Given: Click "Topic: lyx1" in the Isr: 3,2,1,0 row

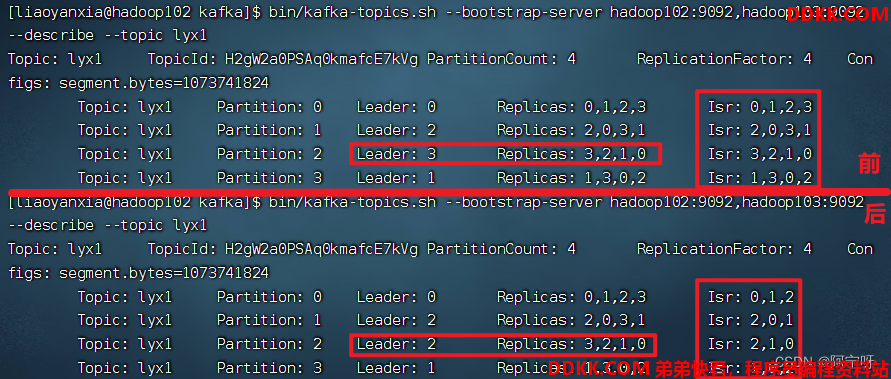Looking at the screenshot, I should click(x=124, y=154).
